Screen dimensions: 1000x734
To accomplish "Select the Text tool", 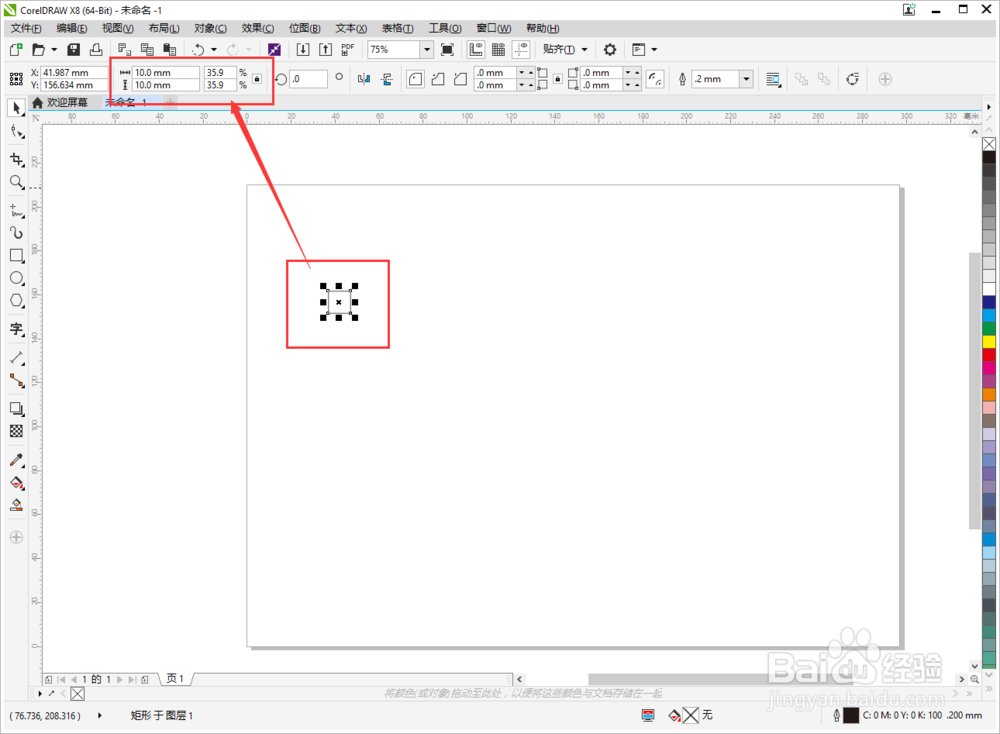I will pos(16,328).
